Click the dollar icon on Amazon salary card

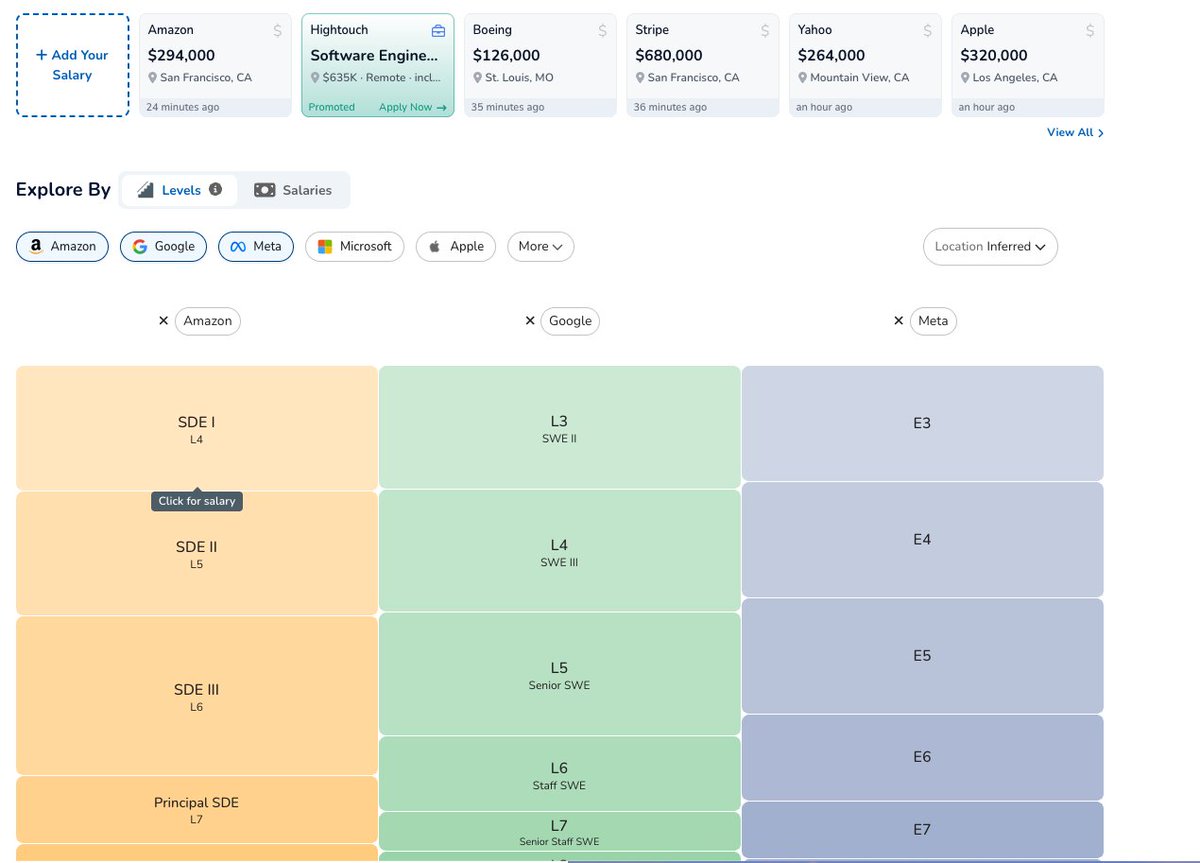(278, 31)
